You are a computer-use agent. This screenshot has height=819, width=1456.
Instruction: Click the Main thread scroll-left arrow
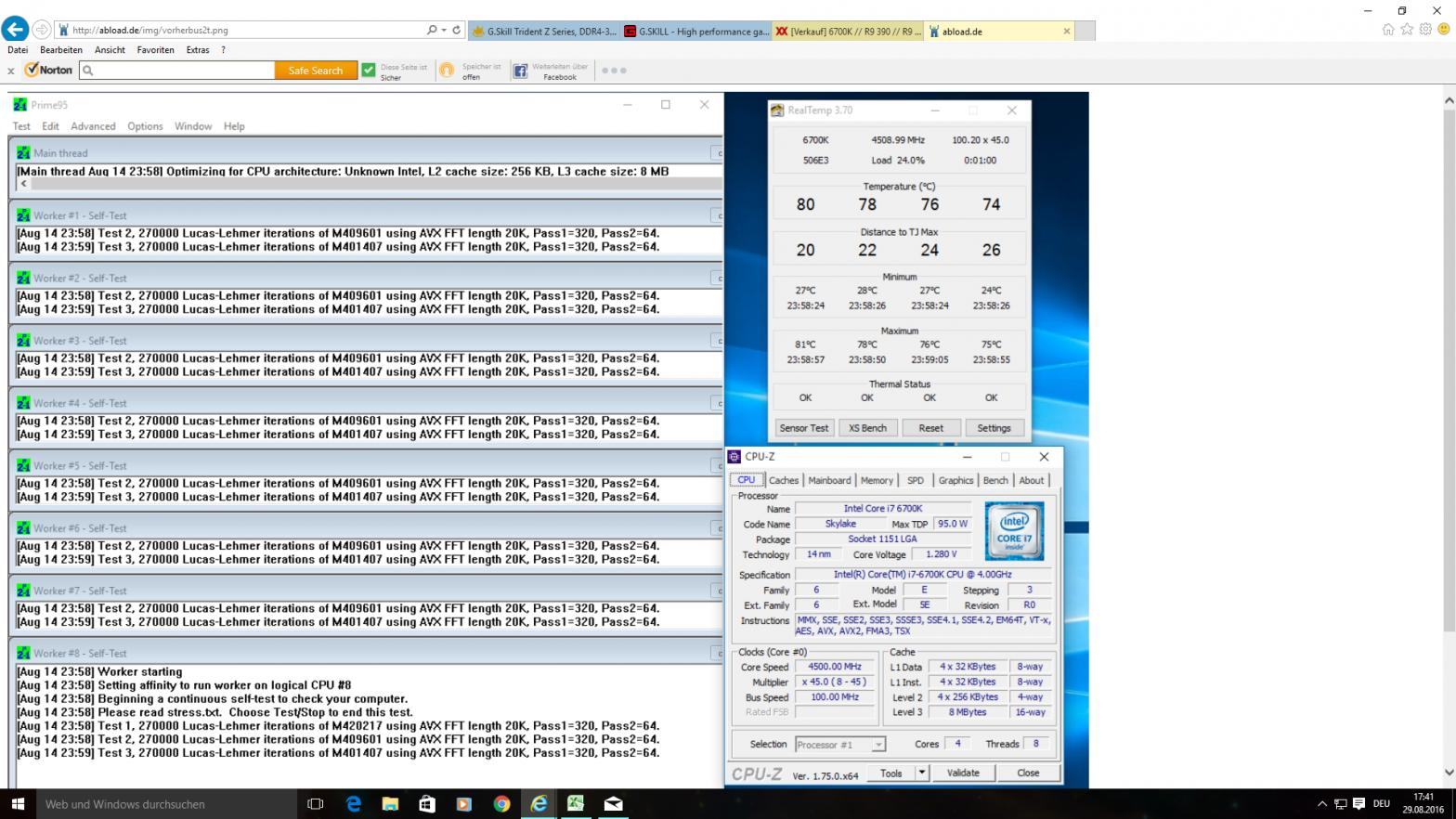click(x=24, y=184)
